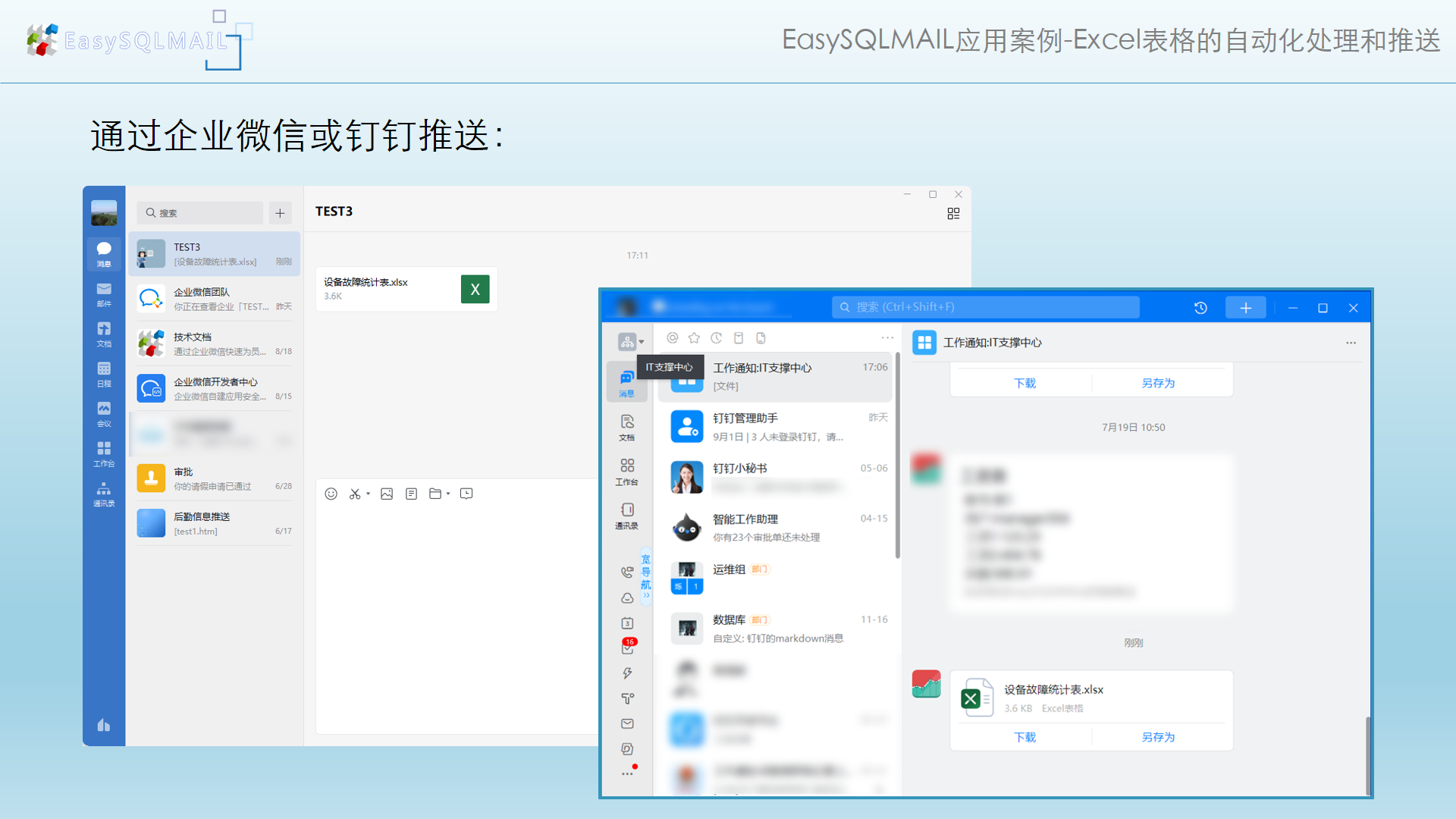This screenshot has height=819, width=1456.
Task: Select 钉钉管理助手 conversation
Action: tap(775, 427)
